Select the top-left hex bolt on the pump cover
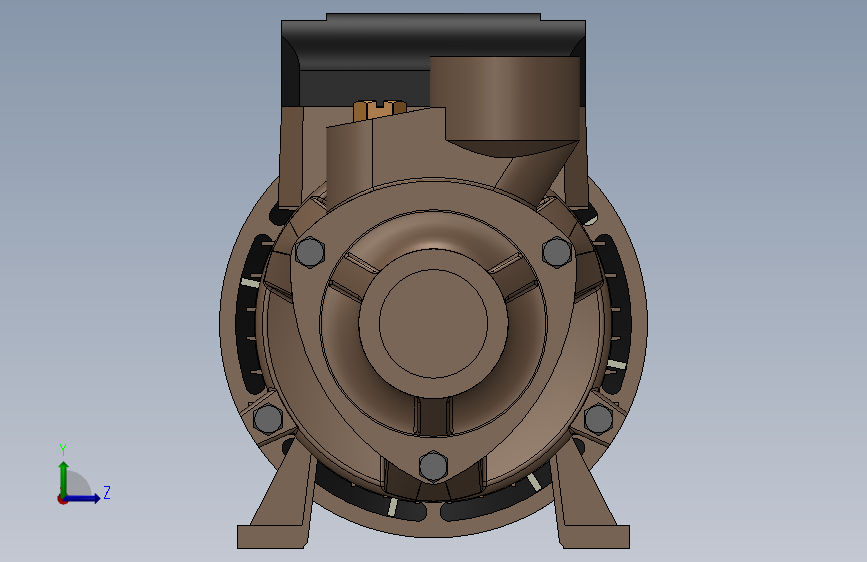The height and width of the screenshot is (562, 867). coord(310,252)
